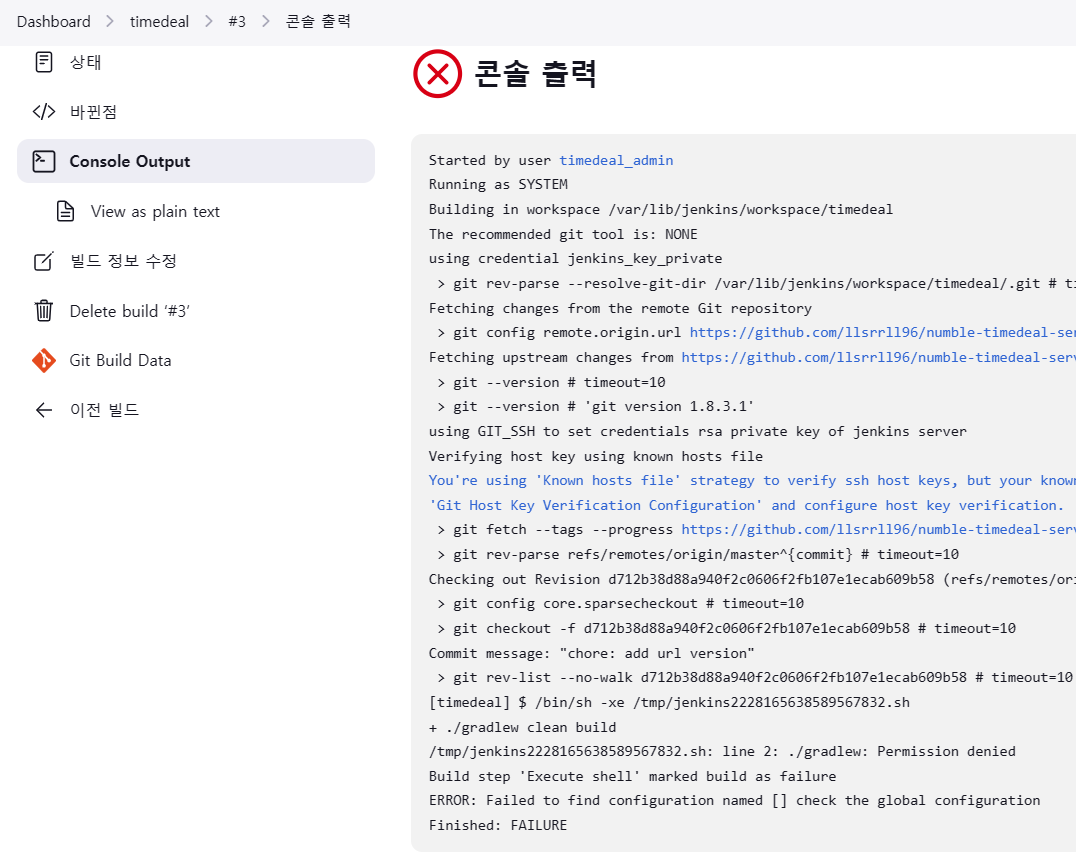Screen dimensions: 1076x856
Task: Click the trash can icon for Delete build
Action: tap(44, 310)
